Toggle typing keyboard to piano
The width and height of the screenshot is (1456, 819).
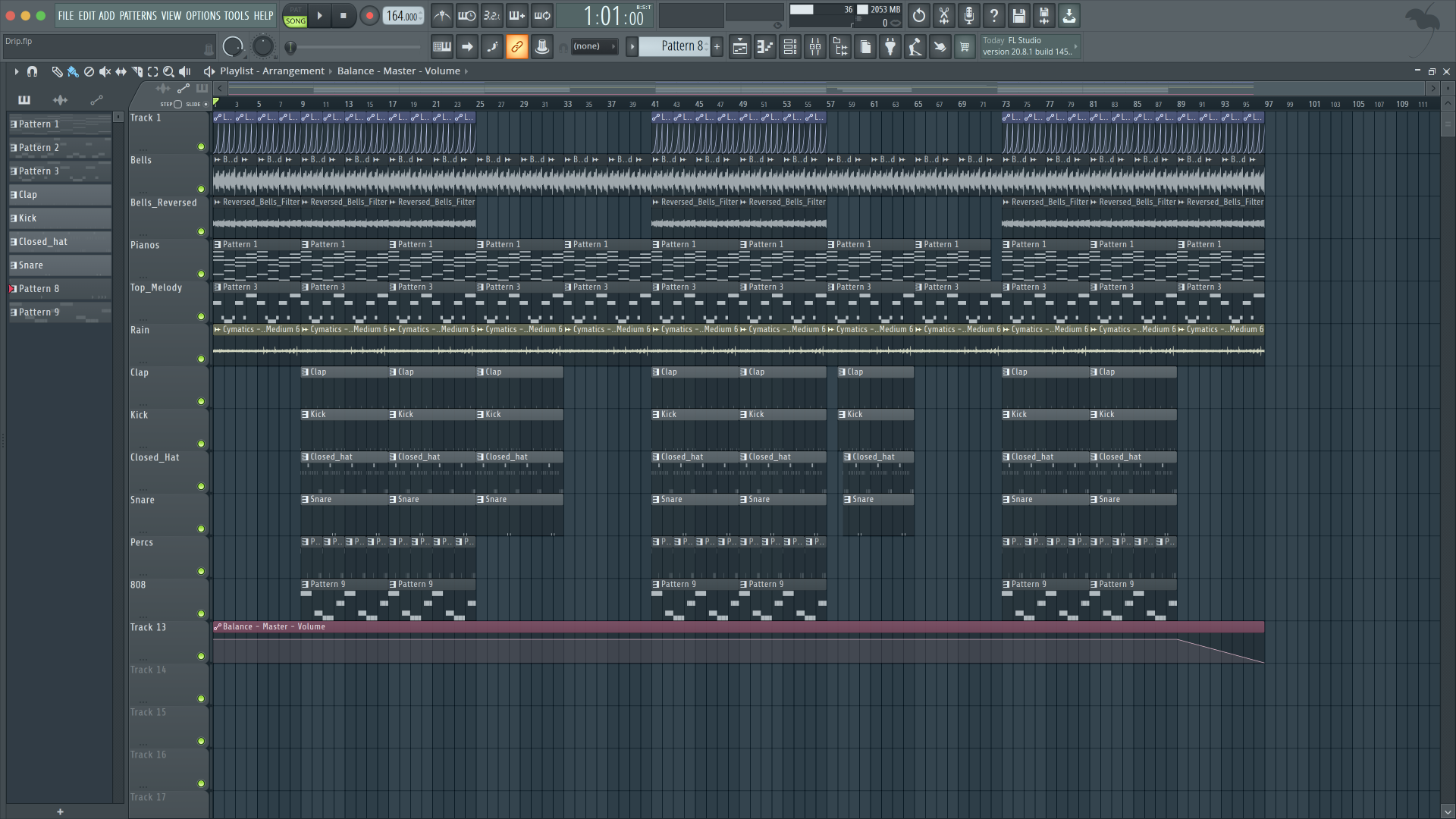pos(442,47)
